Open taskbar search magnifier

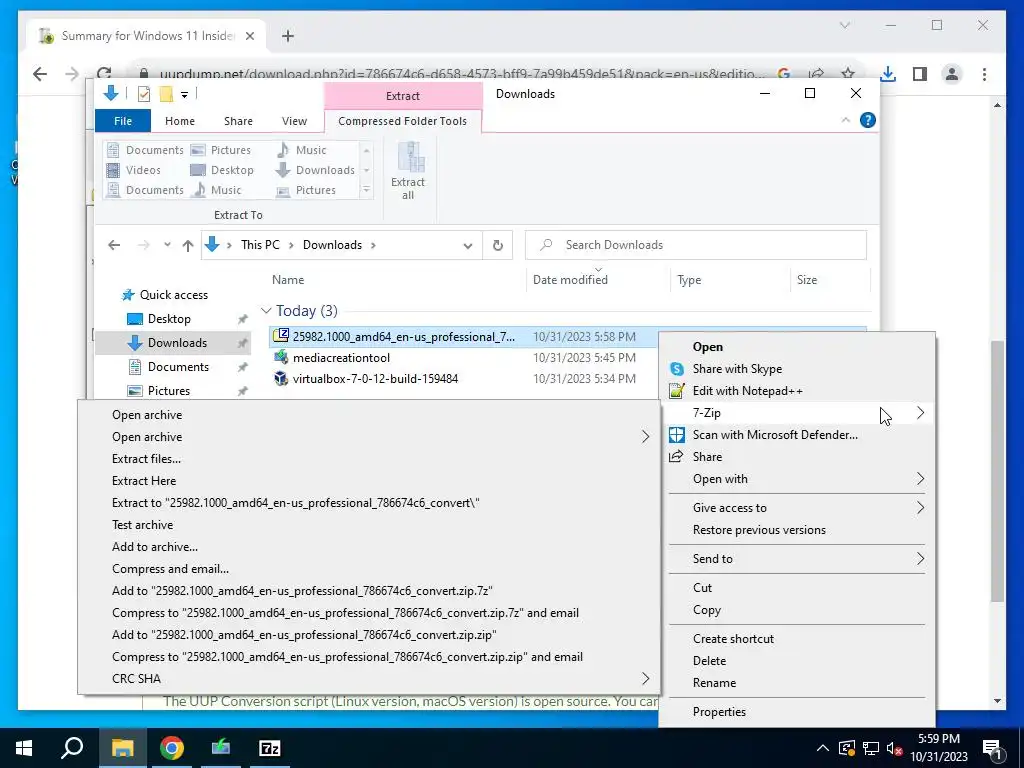[x=72, y=748]
